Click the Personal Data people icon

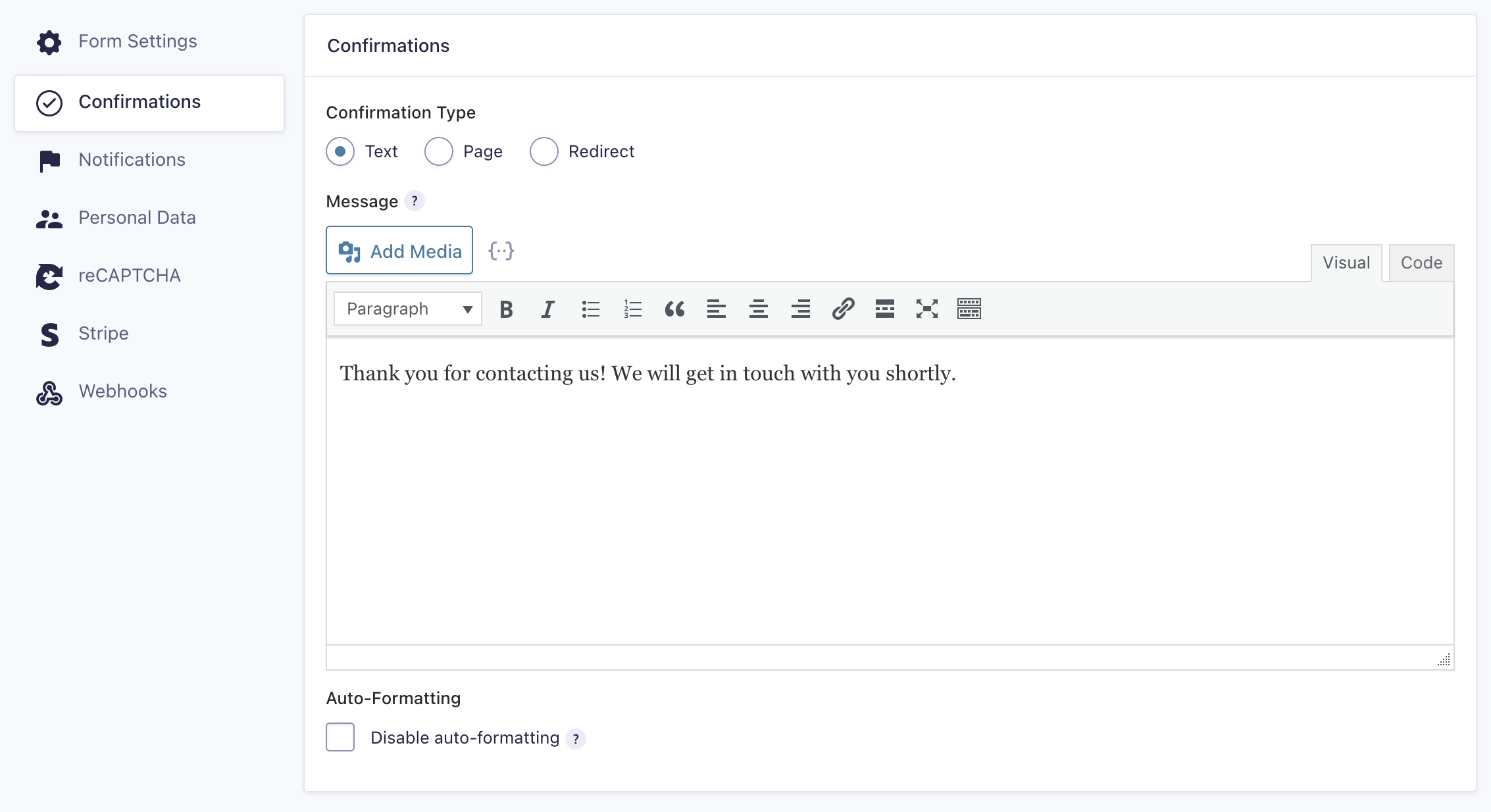click(49, 219)
